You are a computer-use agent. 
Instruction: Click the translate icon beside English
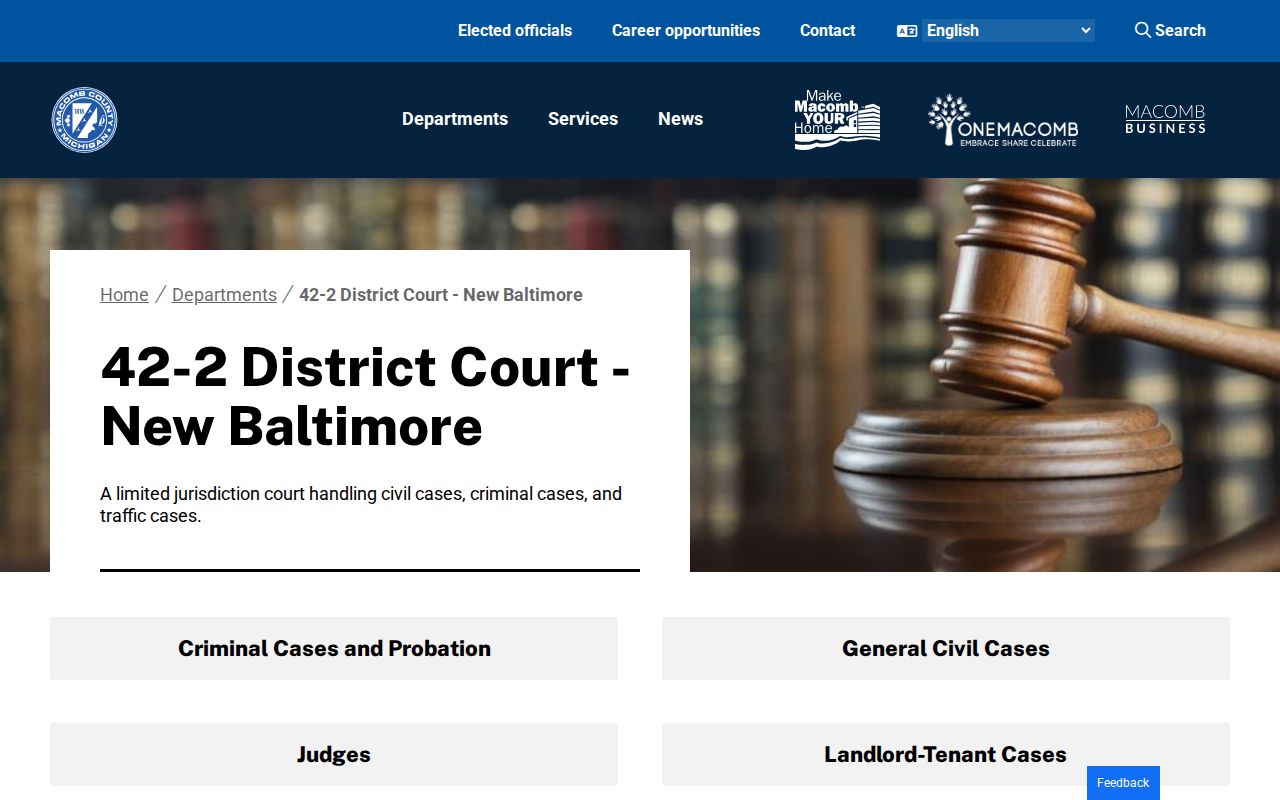907,31
